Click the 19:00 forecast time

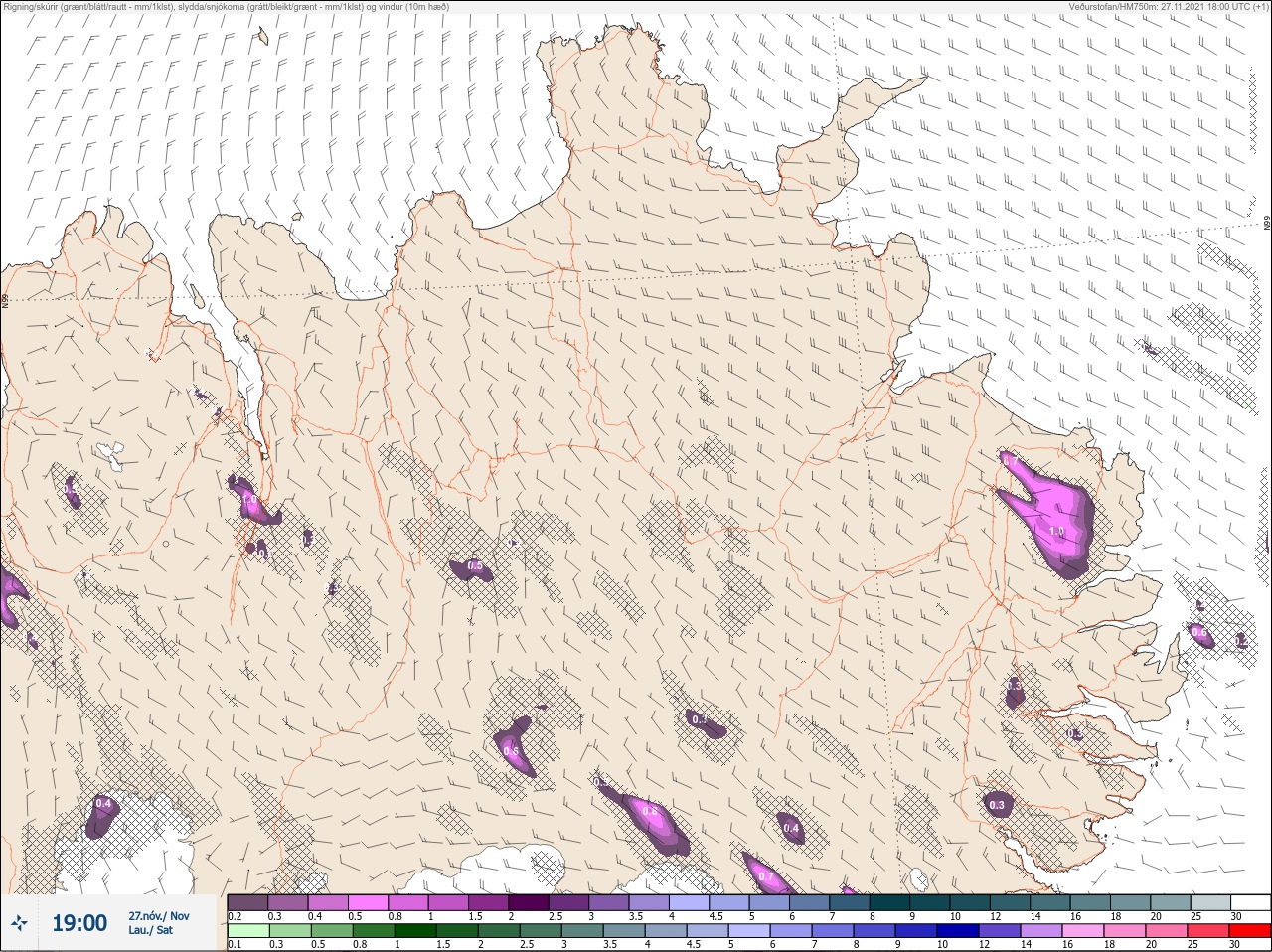(x=79, y=923)
